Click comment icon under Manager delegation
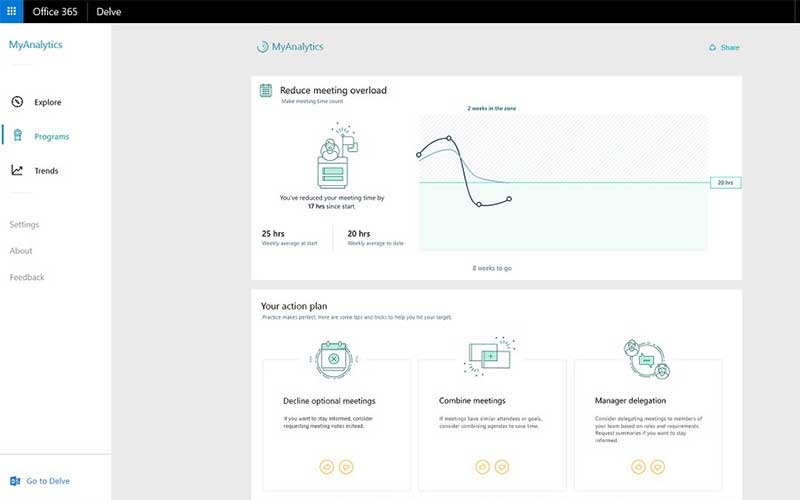The height and width of the screenshot is (500, 800). (x=658, y=466)
